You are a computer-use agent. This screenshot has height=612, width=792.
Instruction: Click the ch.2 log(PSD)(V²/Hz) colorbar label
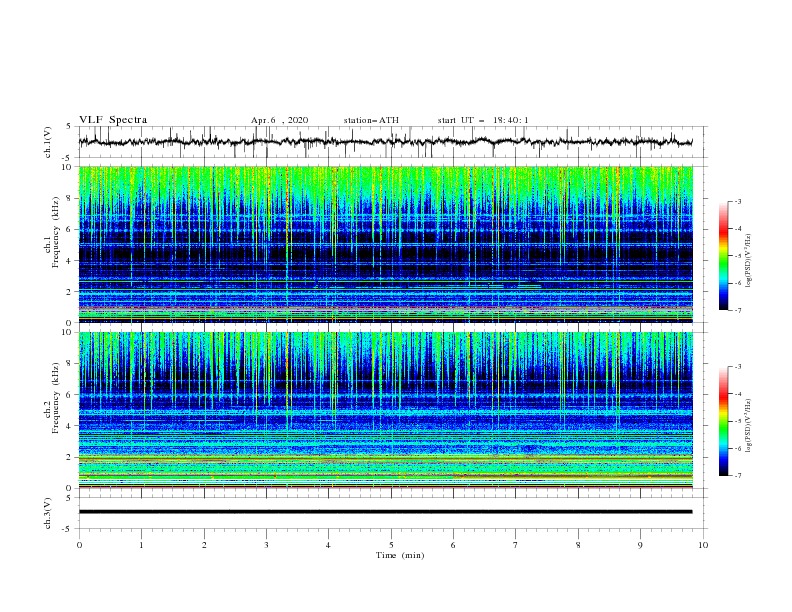point(749,426)
